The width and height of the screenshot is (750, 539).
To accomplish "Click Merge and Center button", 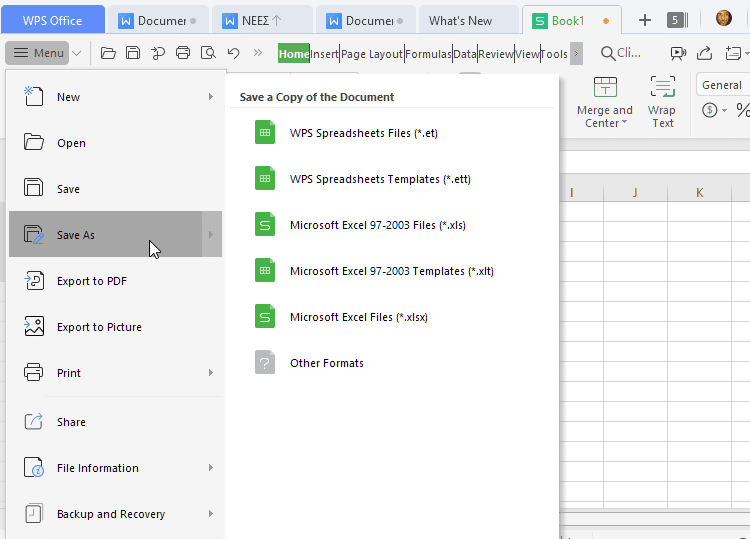I will click(x=605, y=102).
